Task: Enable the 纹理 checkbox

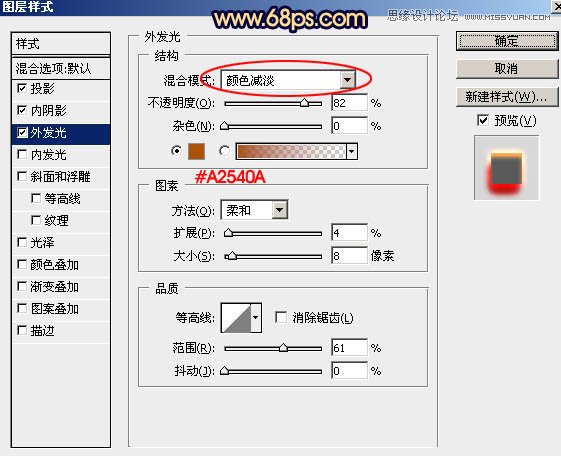Action: (36, 220)
